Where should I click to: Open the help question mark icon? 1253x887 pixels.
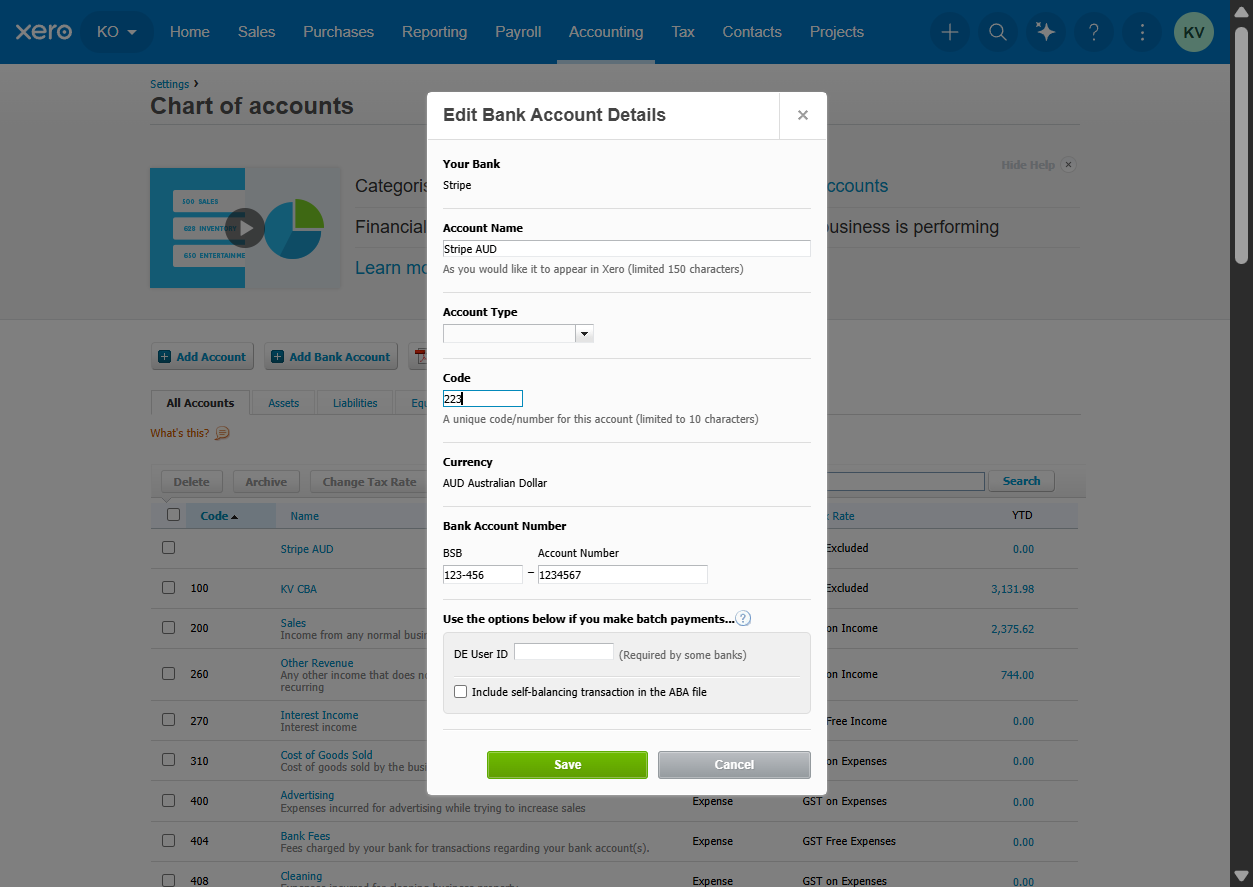click(x=1094, y=32)
